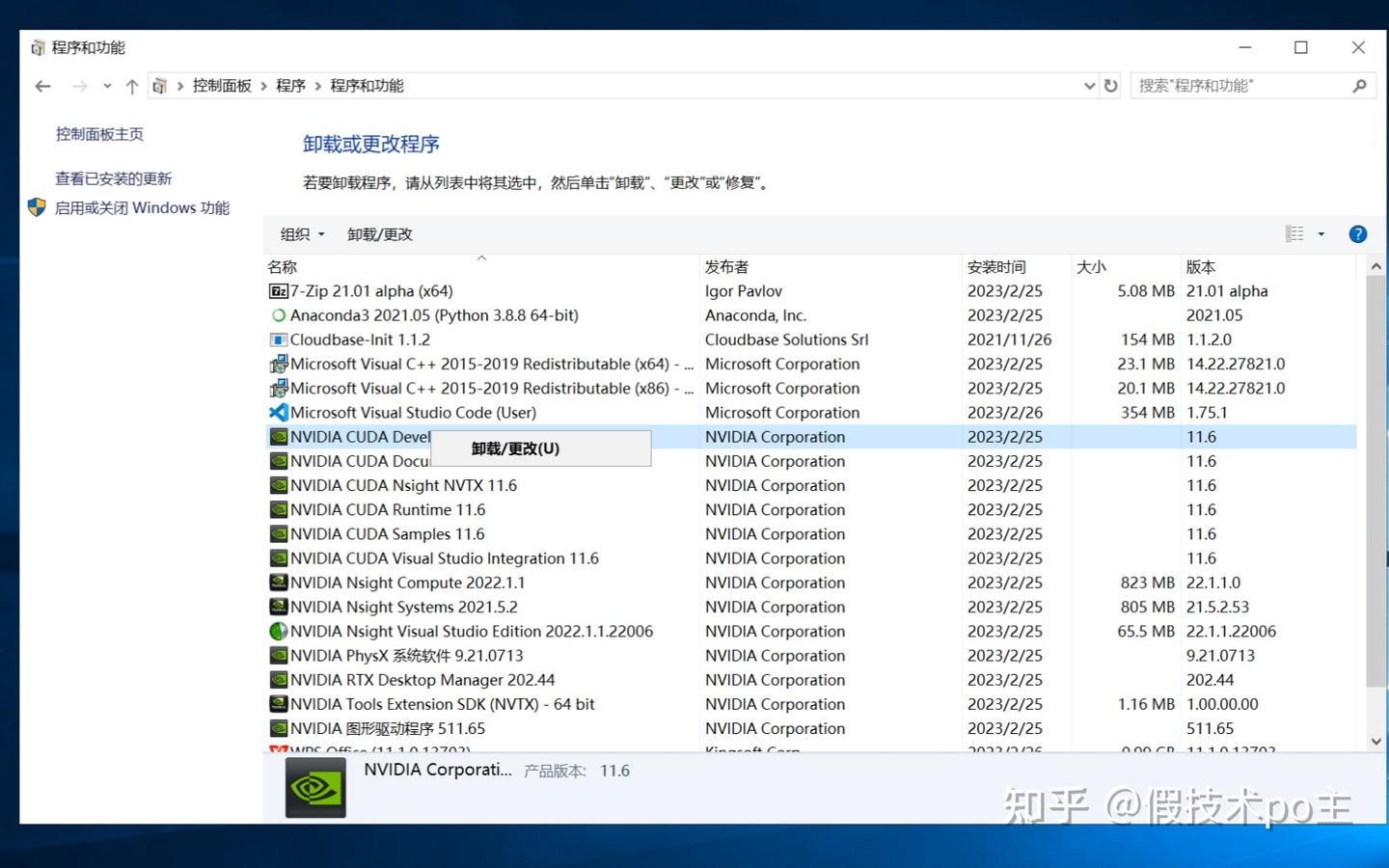Click the list scrollbar up arrow

1376,266
